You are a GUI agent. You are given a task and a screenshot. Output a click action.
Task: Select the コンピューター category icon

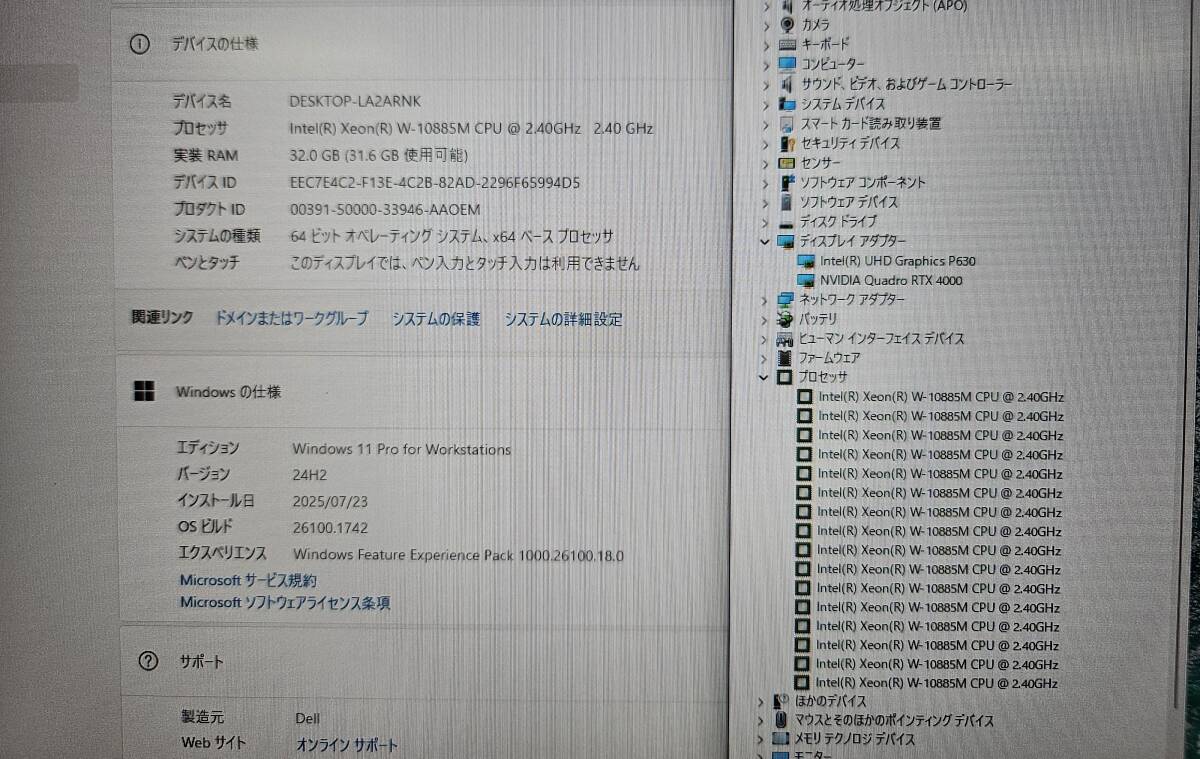pyautogui.click(x=787, y=64)
